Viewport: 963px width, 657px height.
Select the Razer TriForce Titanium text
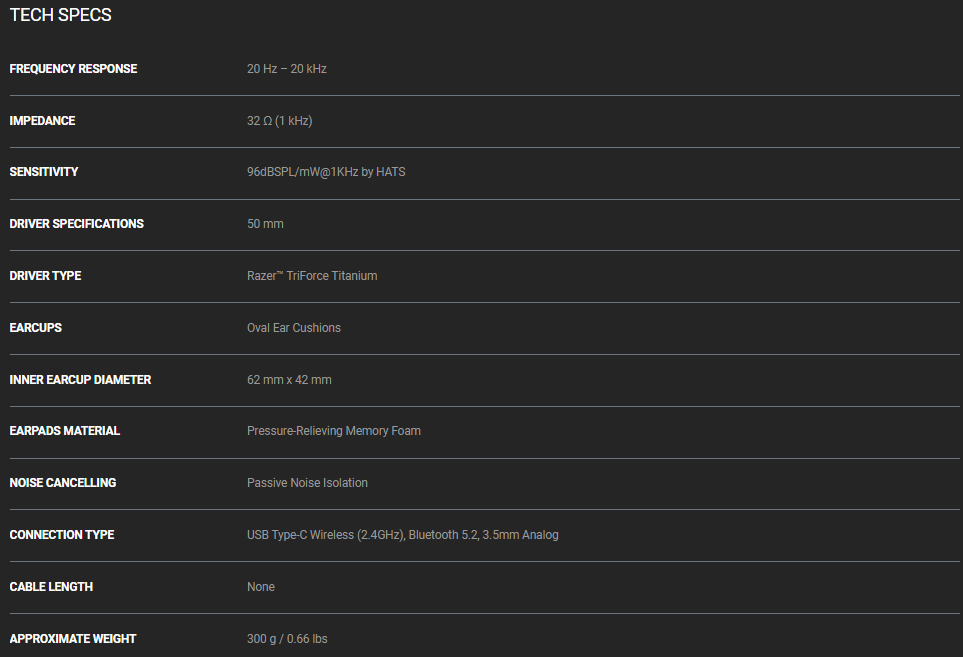pos(312,276)
